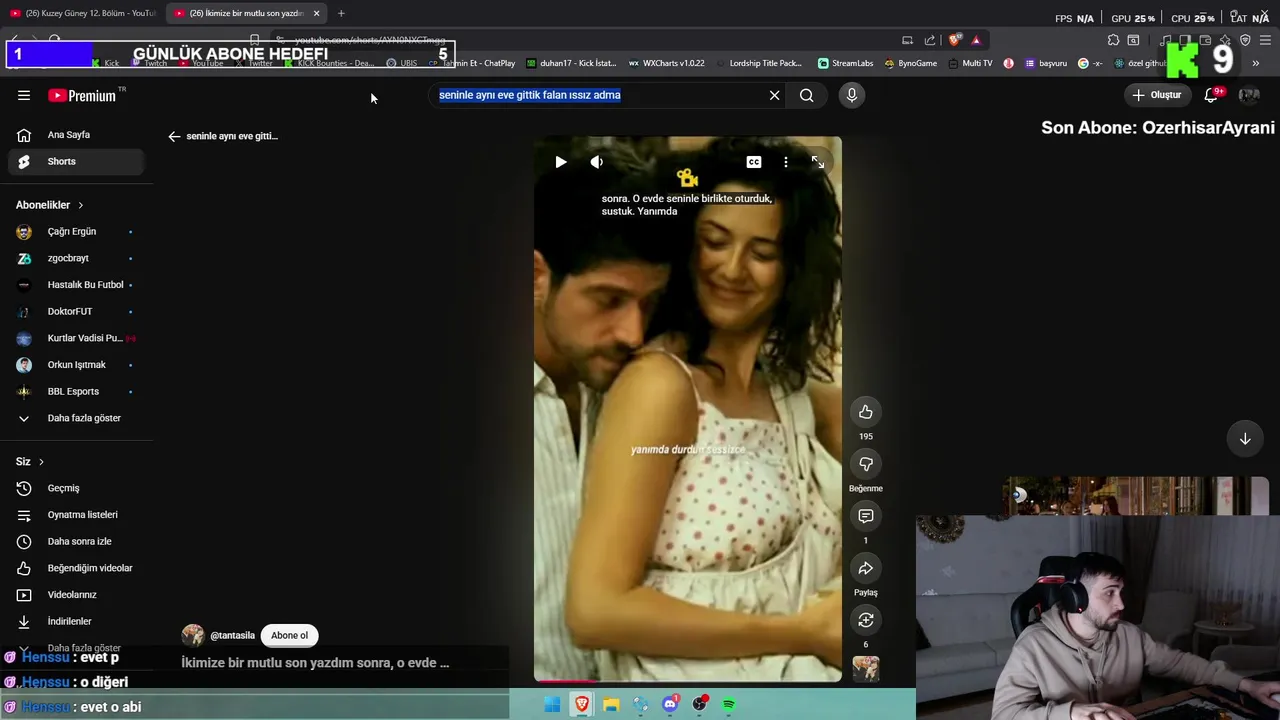Image resolution: width=1280 pixels, height=720 pixels.
Task: Open Multi TV bookmark
Action: point(970,63)
